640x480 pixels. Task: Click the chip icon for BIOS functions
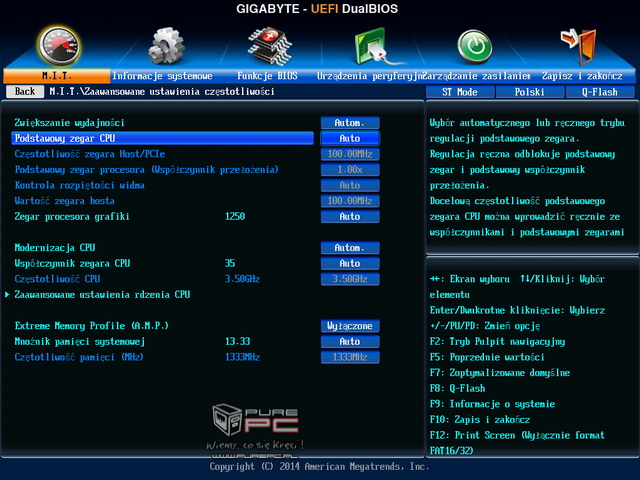pos(270,46)
